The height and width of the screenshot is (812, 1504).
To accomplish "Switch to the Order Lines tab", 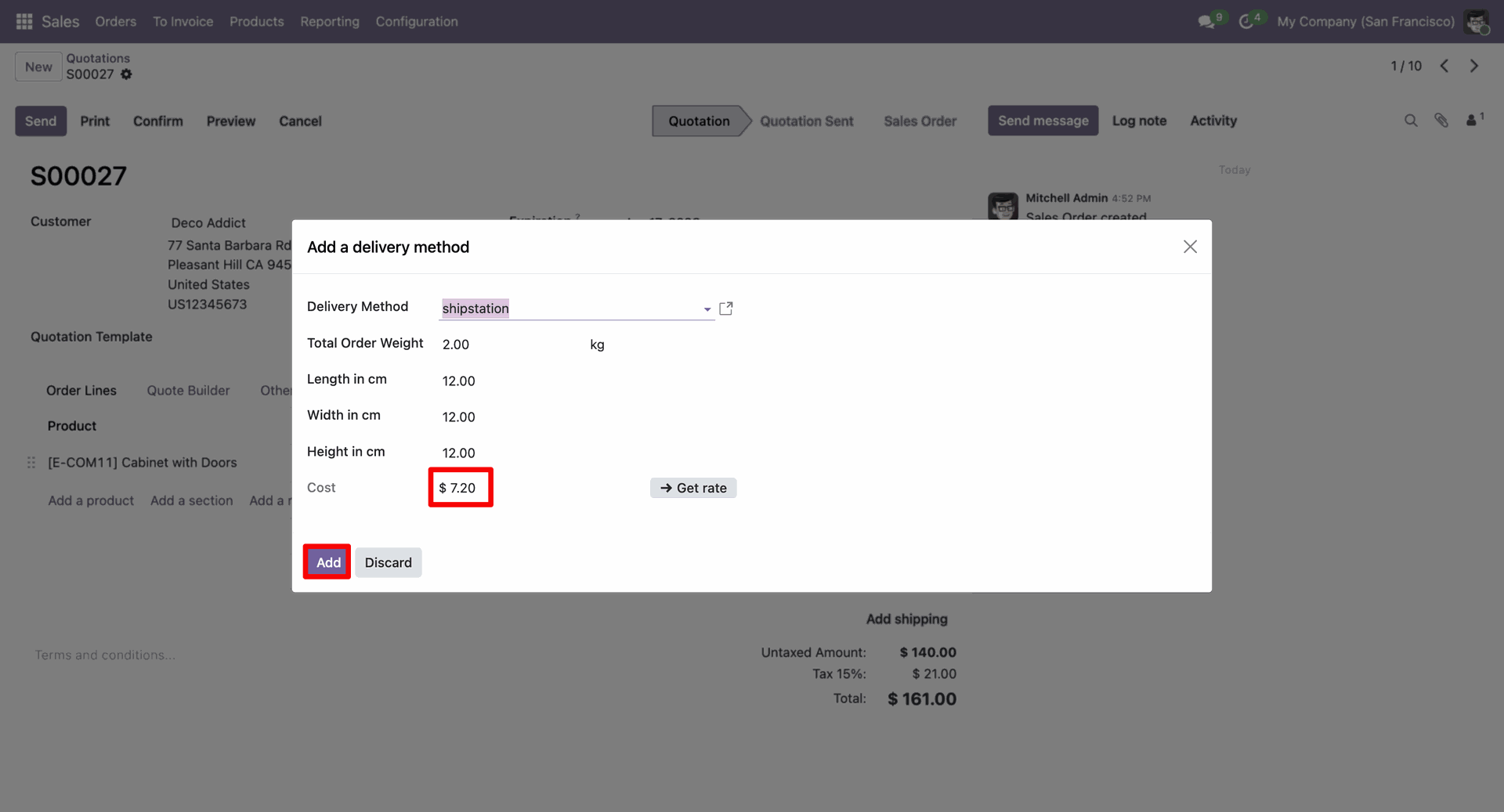I will point(81,391).
